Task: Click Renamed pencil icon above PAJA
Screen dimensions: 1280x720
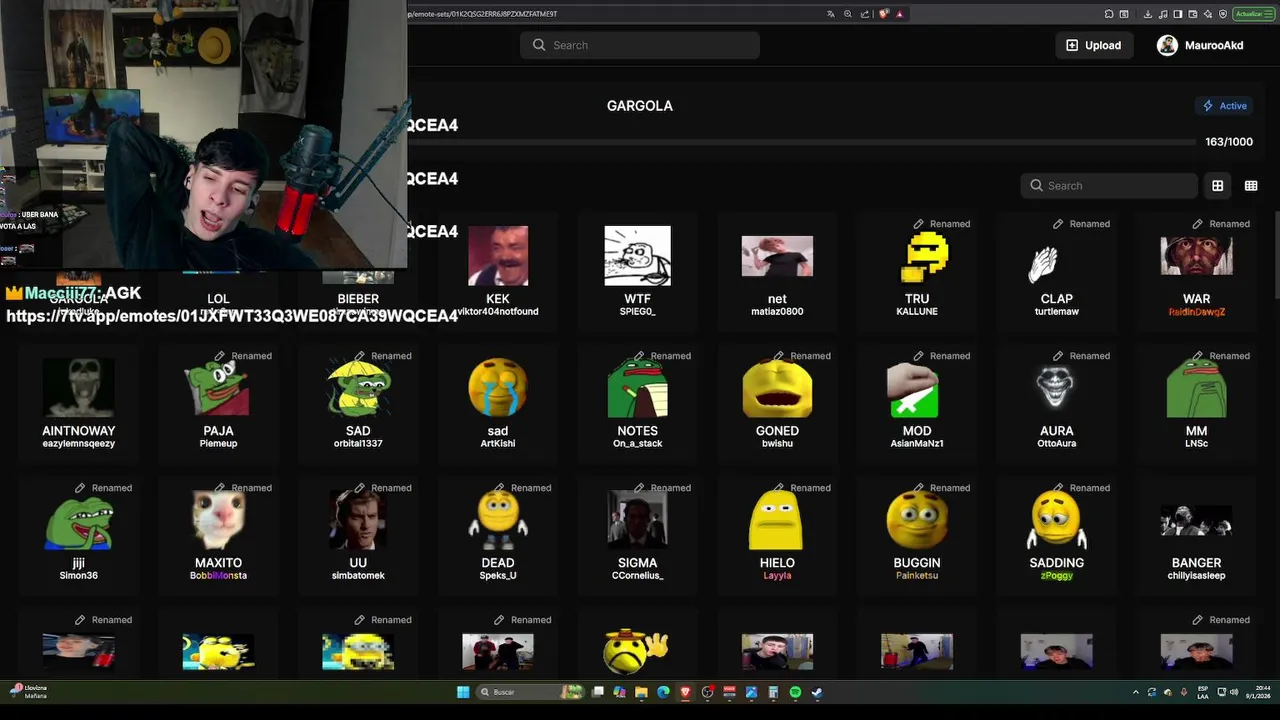Action: pyautogui.click(x=220, y=356)
